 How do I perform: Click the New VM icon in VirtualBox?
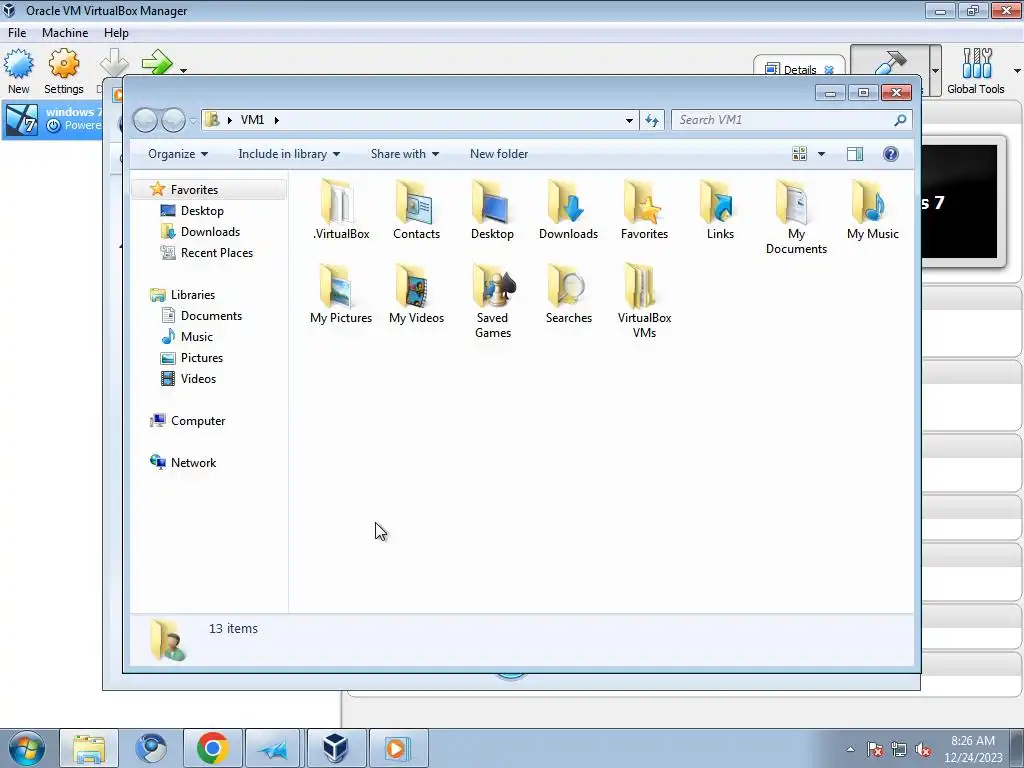(x=18, y=71)
